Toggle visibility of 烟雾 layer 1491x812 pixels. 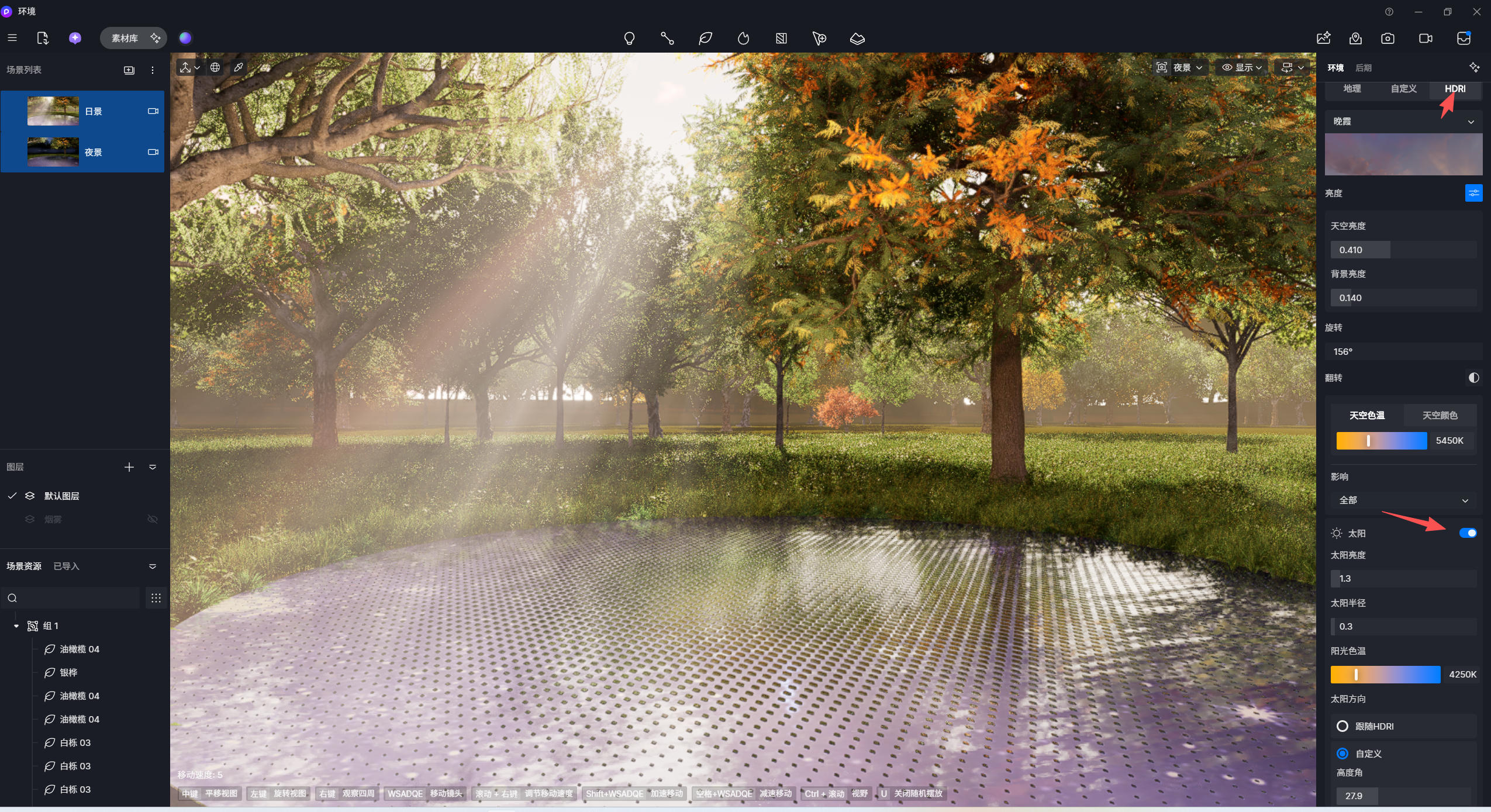click(153, 519)
